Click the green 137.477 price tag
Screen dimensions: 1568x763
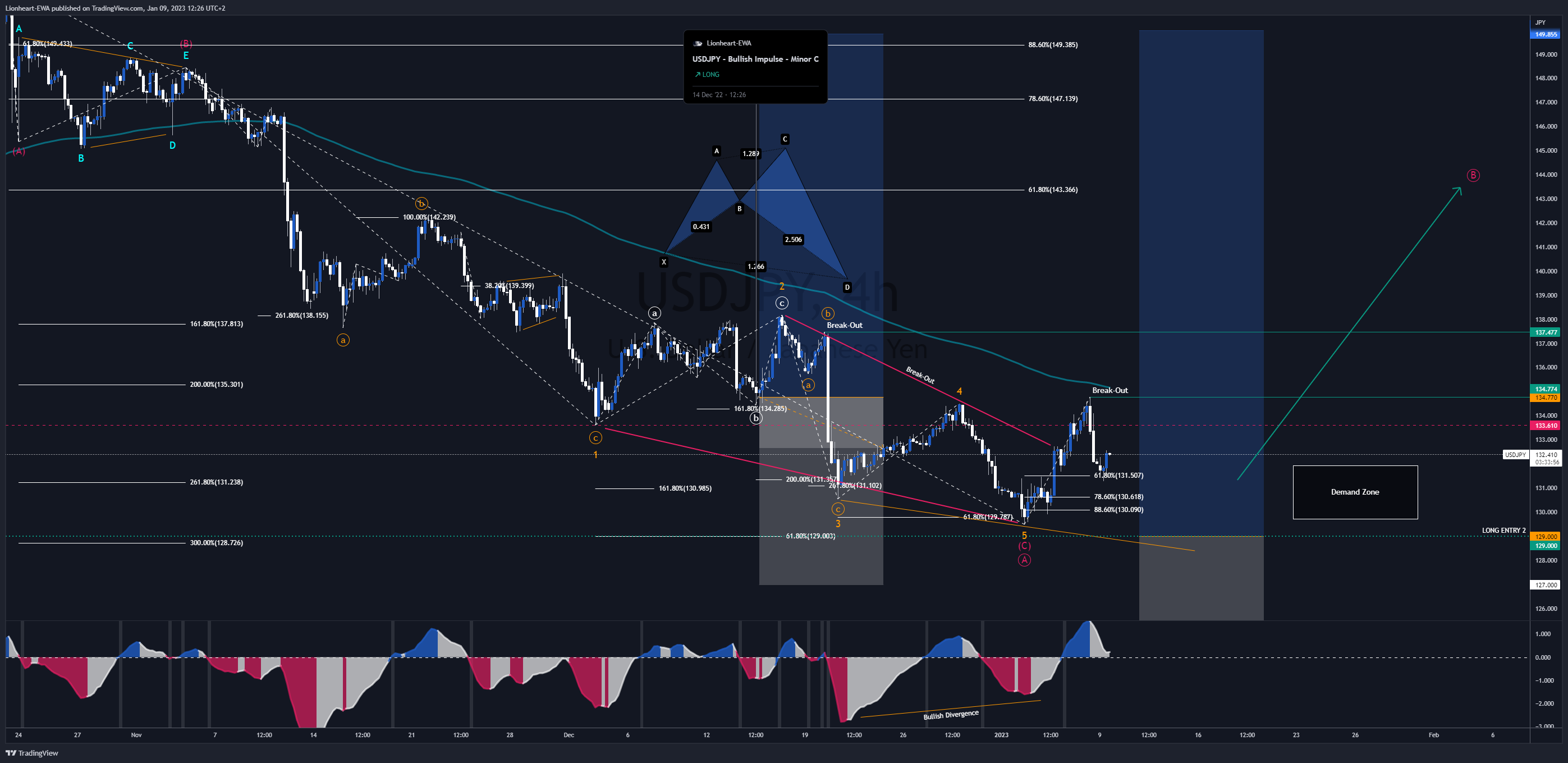(x=1545, y=332)
